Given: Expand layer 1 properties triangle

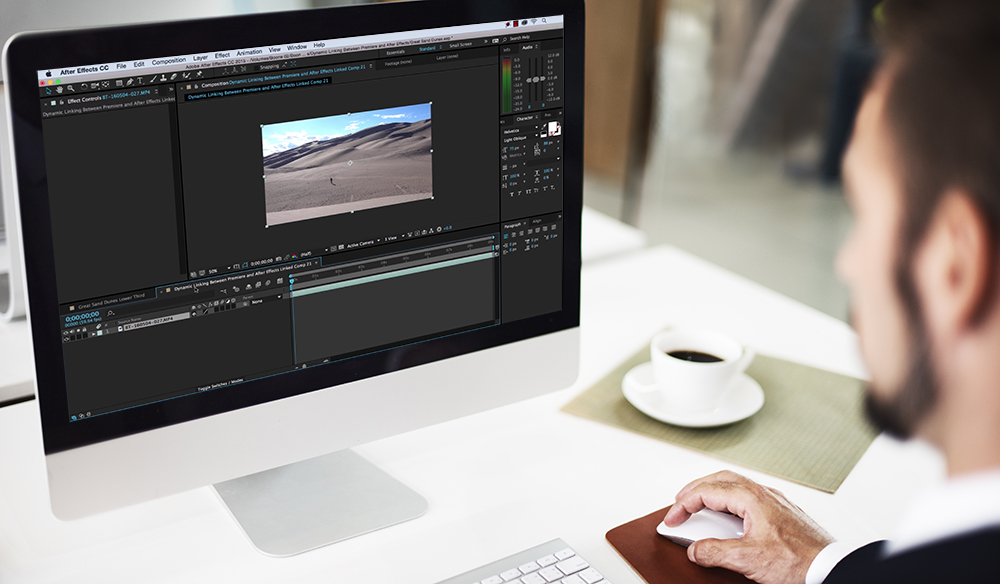Looking at the screenshot, I should point(94,334).
